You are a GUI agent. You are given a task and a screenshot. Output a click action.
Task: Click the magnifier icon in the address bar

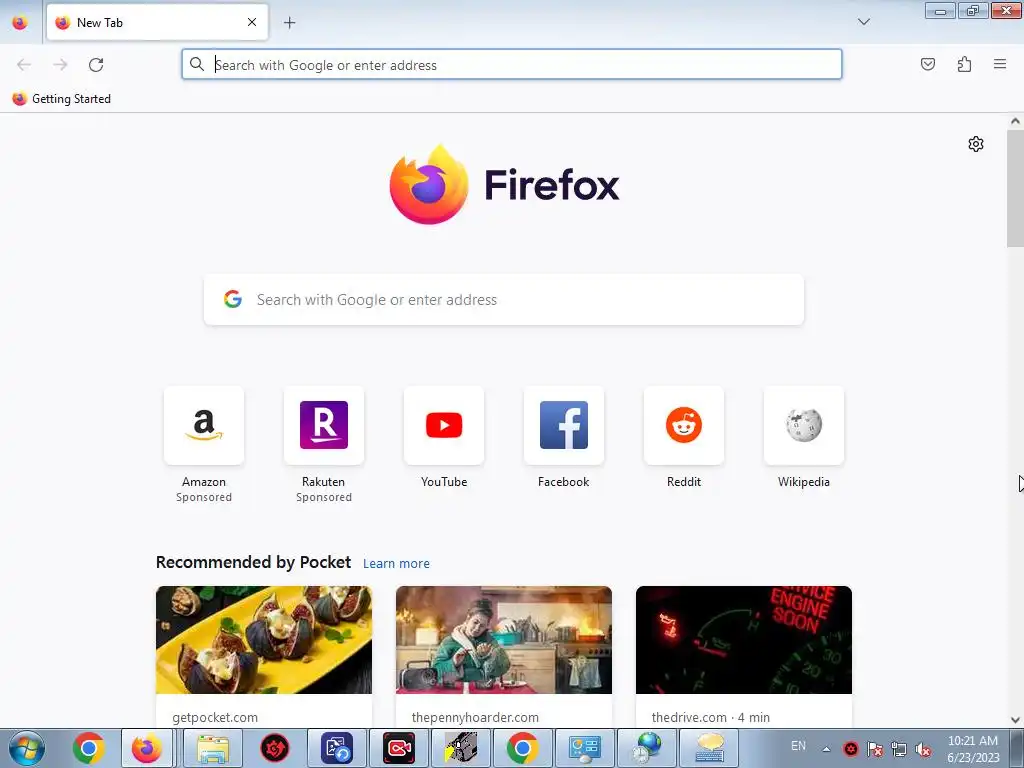tap(197, 64)
